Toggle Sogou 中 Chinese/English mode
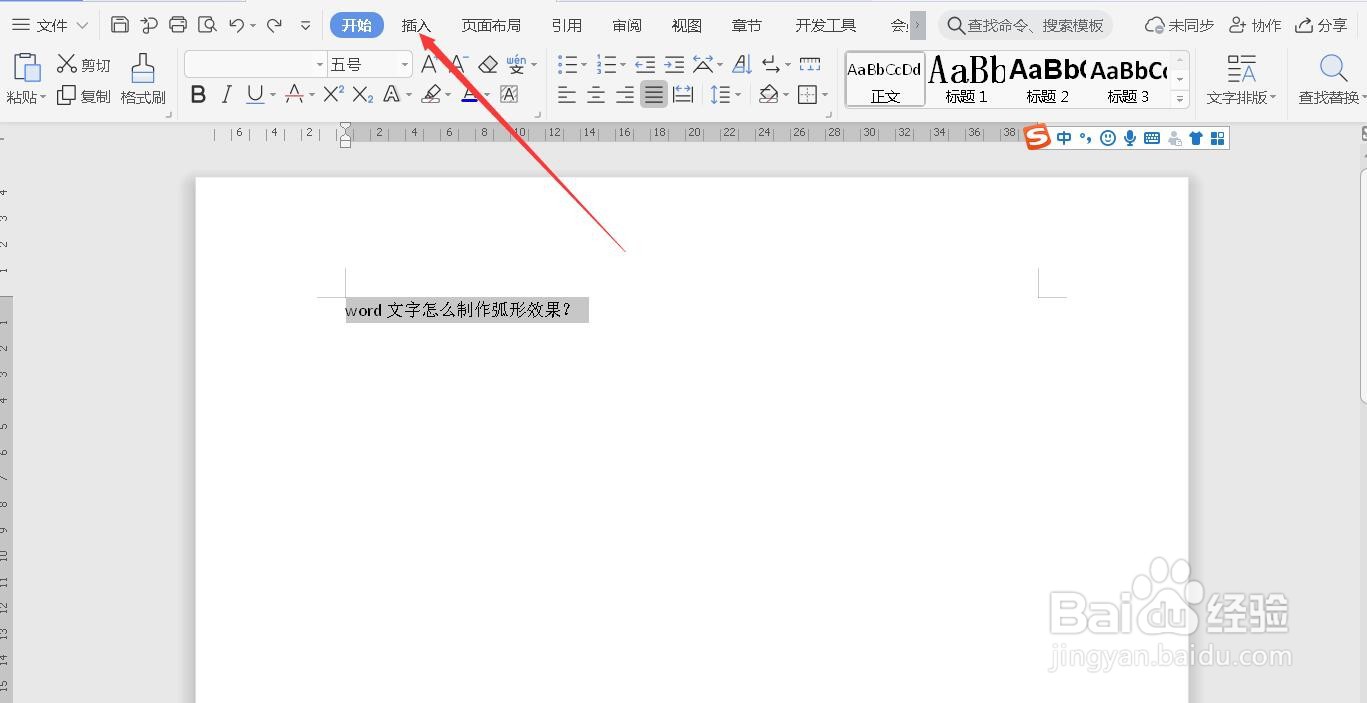 point(1063,138)
